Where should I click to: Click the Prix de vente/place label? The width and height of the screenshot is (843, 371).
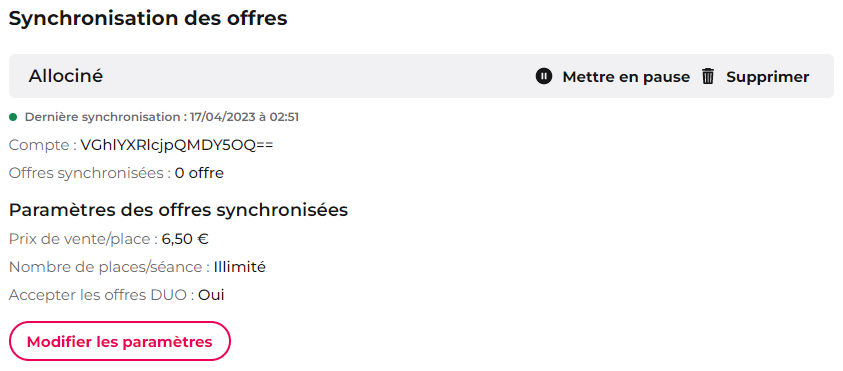(x=83, y=239)
